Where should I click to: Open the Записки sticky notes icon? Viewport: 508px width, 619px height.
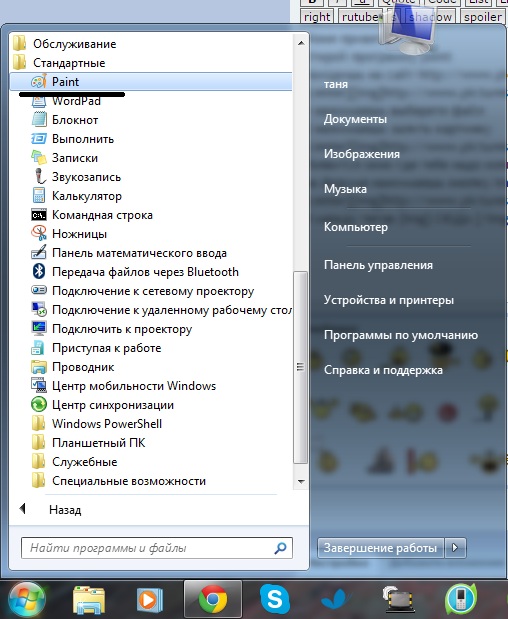click(x=39, y=158)
